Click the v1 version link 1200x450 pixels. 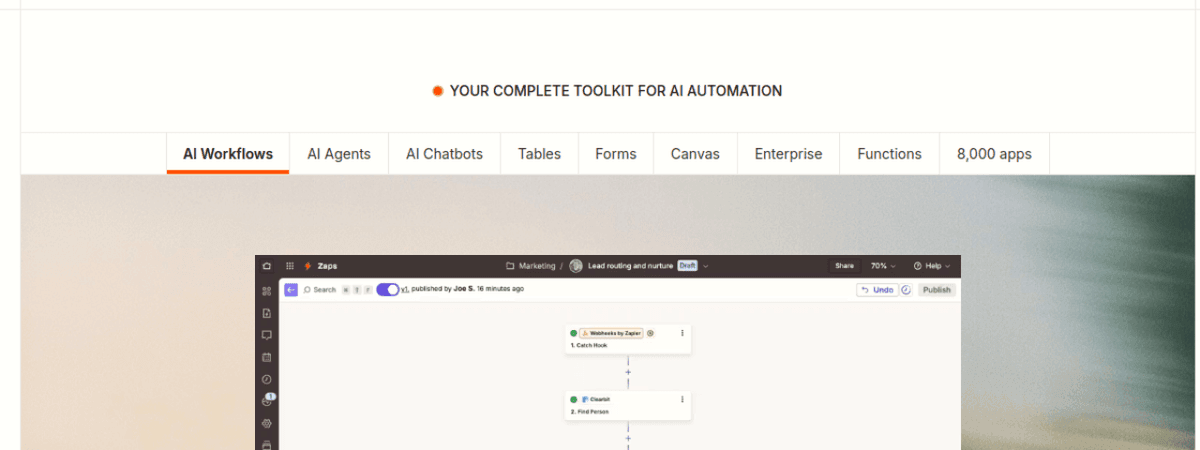click(405, 289)
